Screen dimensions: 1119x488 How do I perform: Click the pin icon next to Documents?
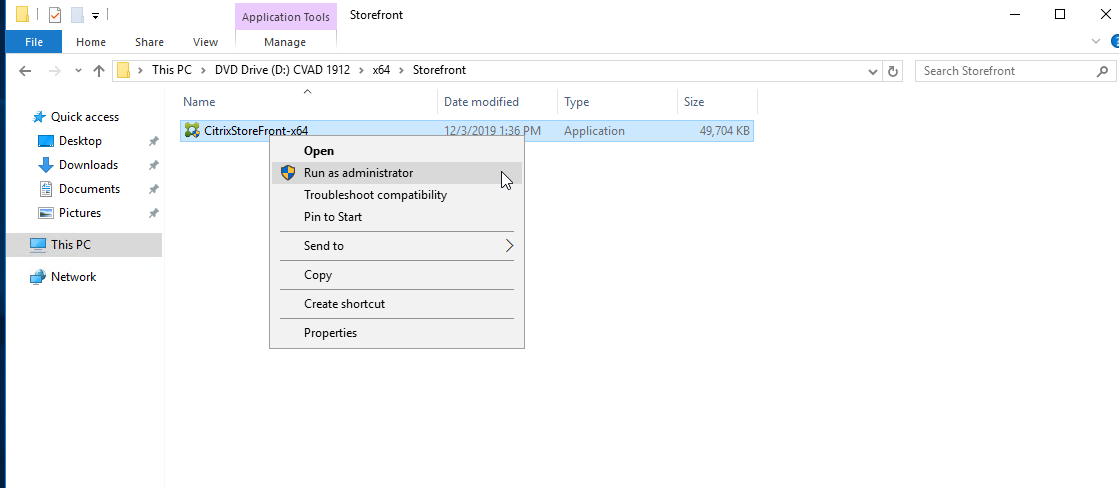pos(153,189)
